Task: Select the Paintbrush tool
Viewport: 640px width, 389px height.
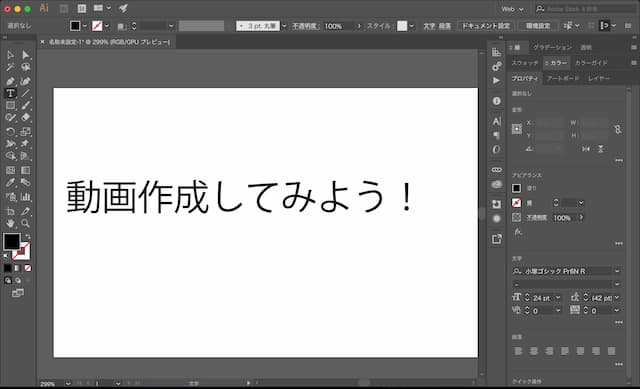Action: point(25,105)
